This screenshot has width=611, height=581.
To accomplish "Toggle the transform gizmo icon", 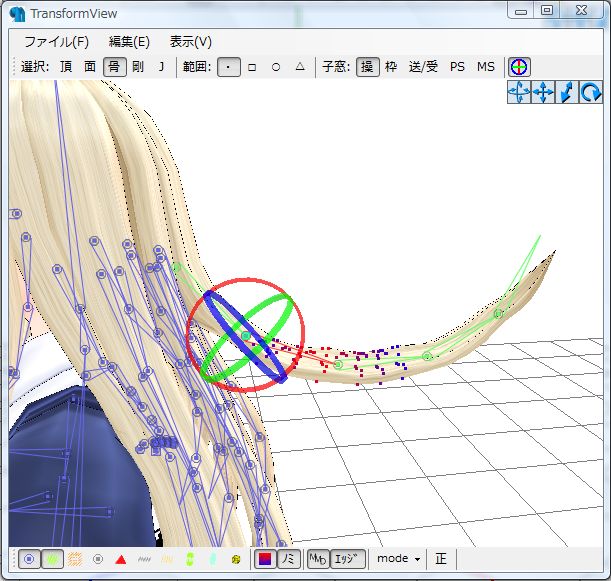I will click(519, 67).
